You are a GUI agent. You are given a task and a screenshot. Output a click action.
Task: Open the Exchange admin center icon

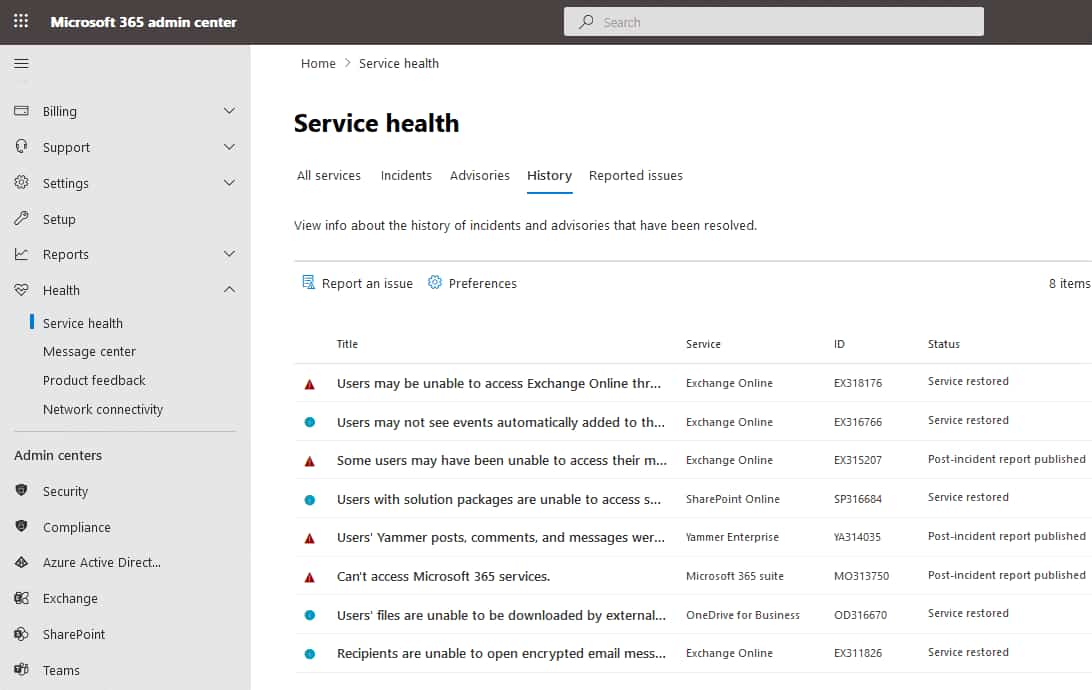[x=21, y=598]
